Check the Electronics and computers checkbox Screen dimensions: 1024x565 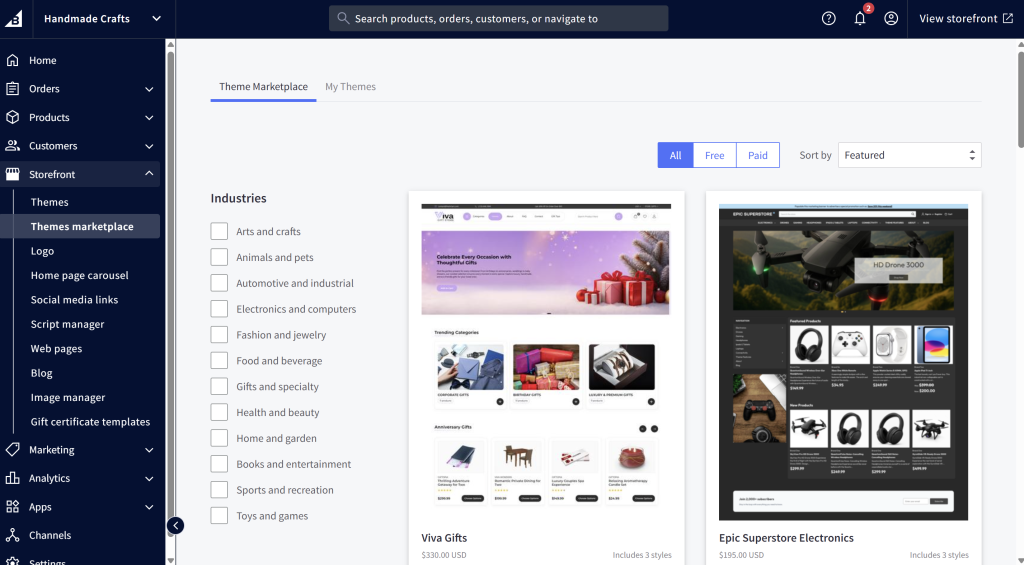pyautogui.click(x=219, y=309)
